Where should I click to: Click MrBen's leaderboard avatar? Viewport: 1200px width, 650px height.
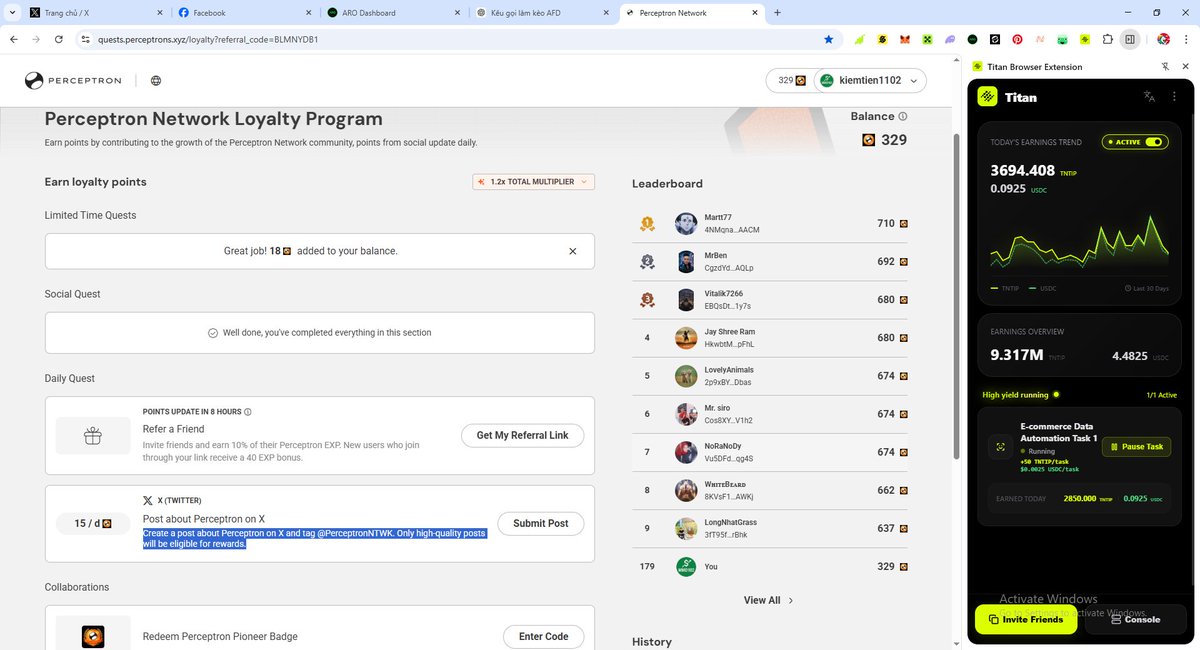tap(686, 262)
